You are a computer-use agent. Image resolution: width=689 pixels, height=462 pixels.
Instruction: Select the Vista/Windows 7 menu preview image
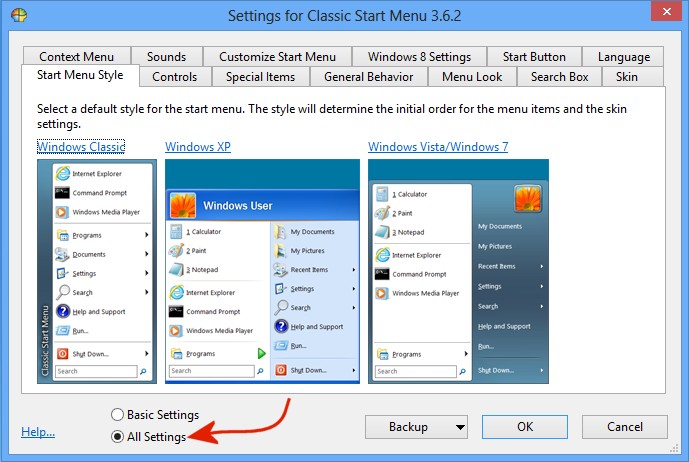[458, 271]
